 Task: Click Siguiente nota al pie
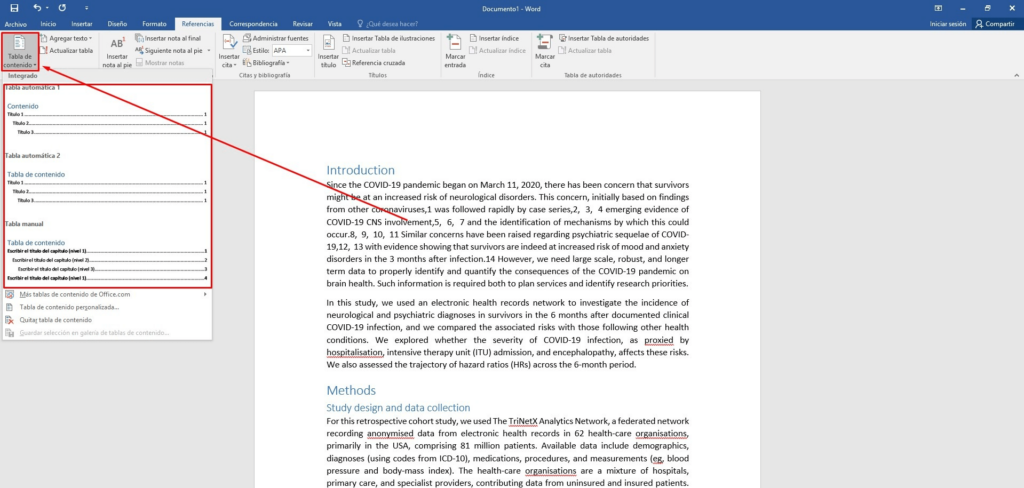(x=168, y=50)
